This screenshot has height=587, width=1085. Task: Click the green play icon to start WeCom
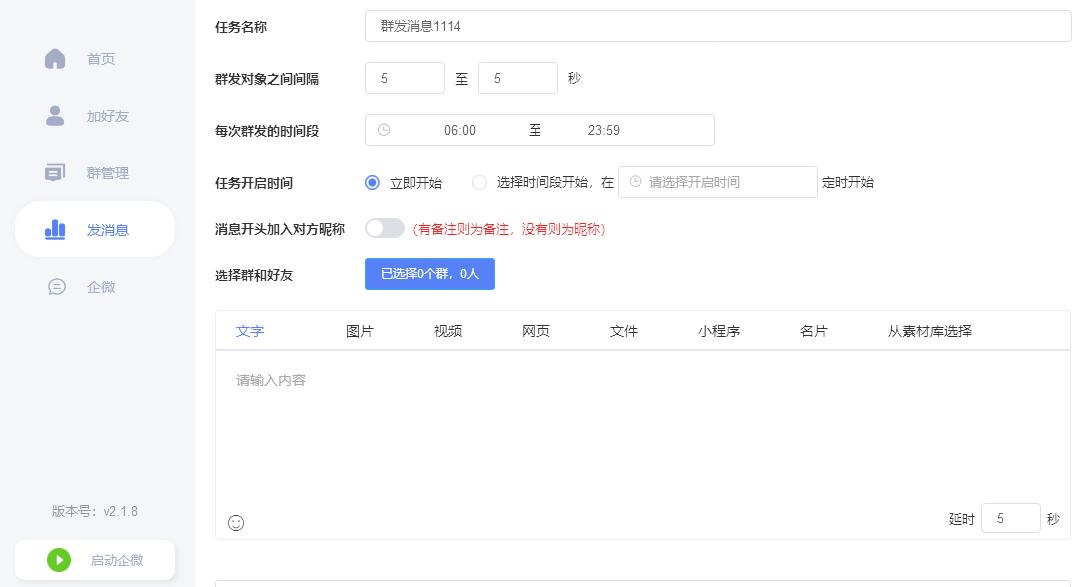59,560
